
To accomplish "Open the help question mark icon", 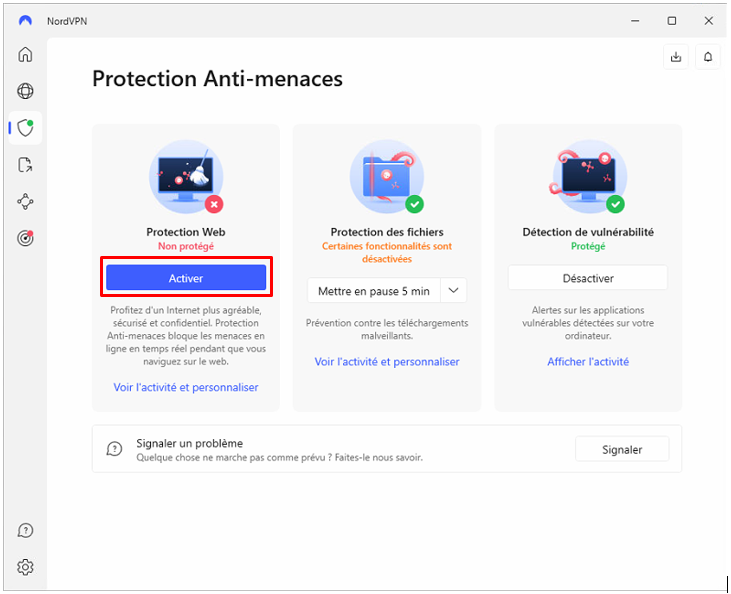I will click(x=25, y=530).
